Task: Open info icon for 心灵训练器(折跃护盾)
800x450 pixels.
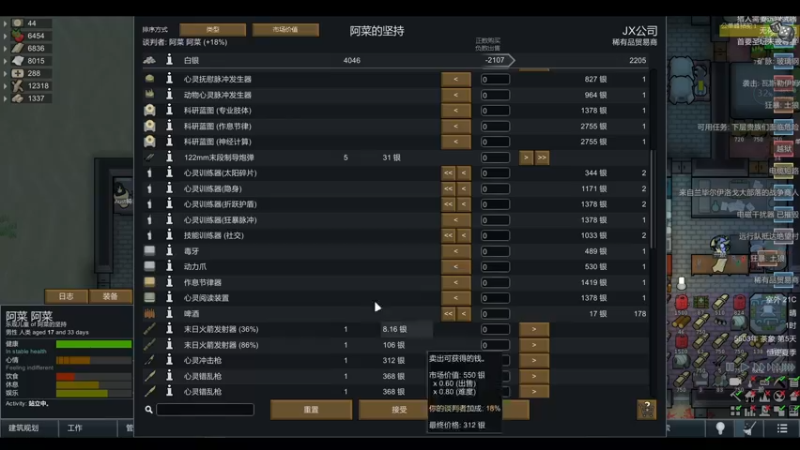Action: click(169, 204)
